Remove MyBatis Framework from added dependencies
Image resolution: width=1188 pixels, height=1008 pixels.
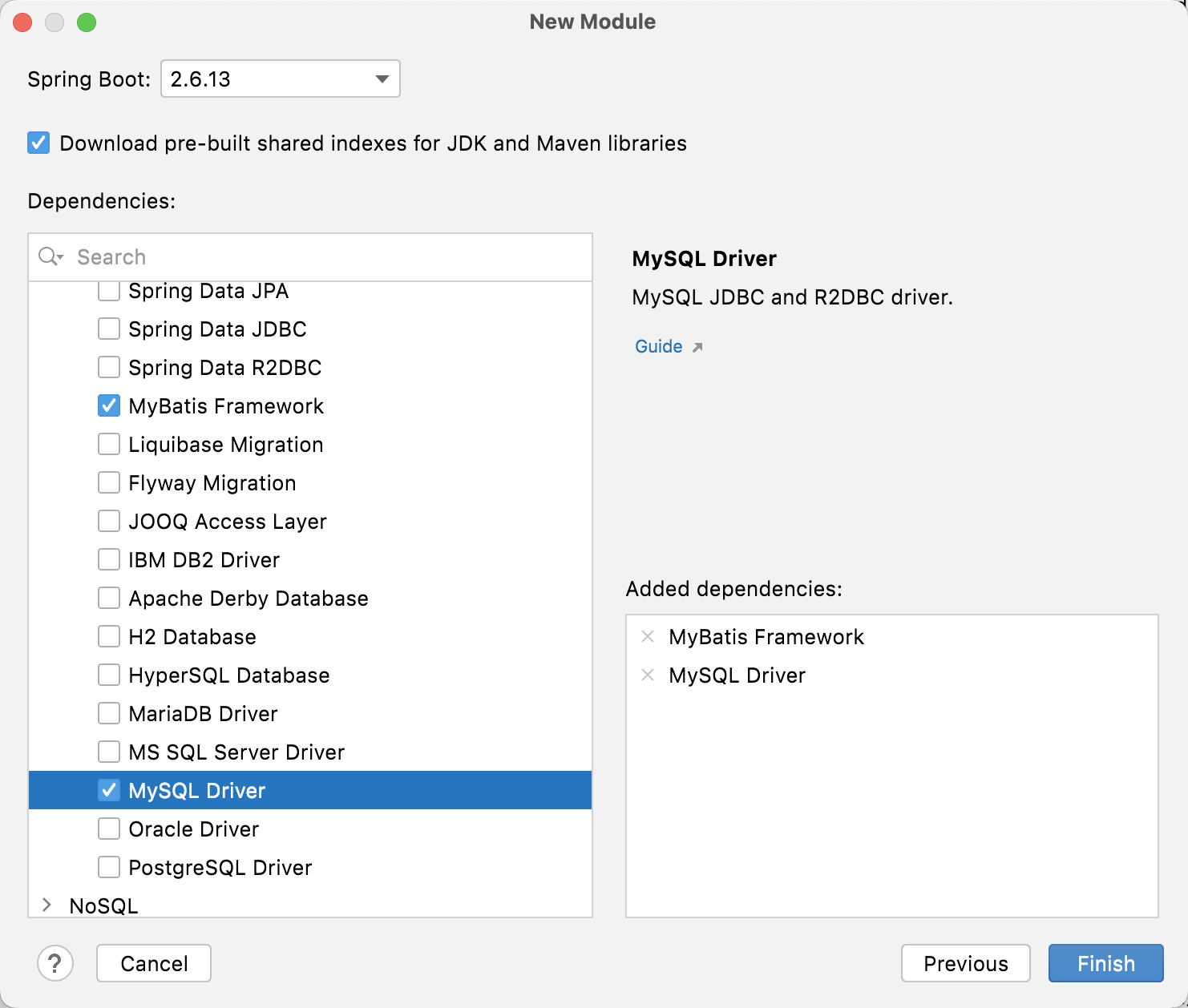pos(648,636)
